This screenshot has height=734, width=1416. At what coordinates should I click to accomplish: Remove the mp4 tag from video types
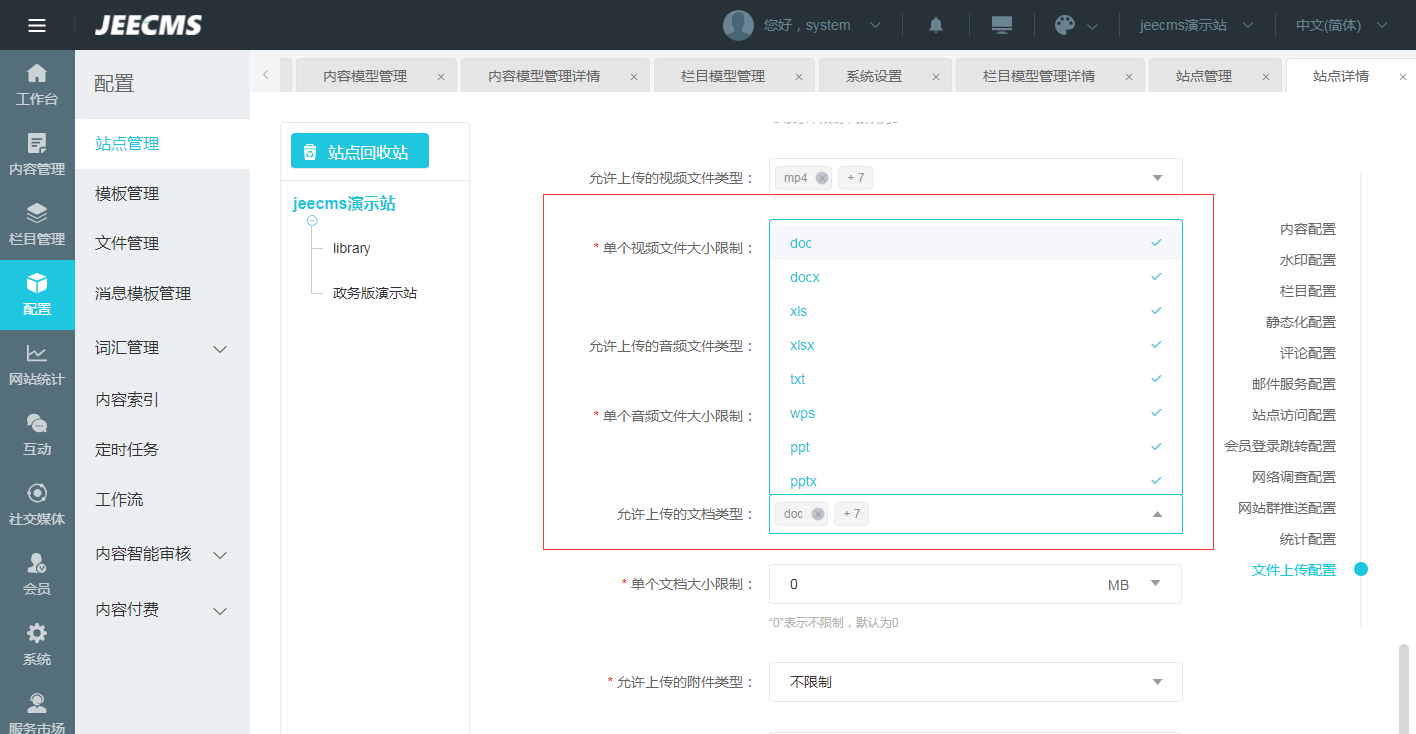tap(822, 178)
